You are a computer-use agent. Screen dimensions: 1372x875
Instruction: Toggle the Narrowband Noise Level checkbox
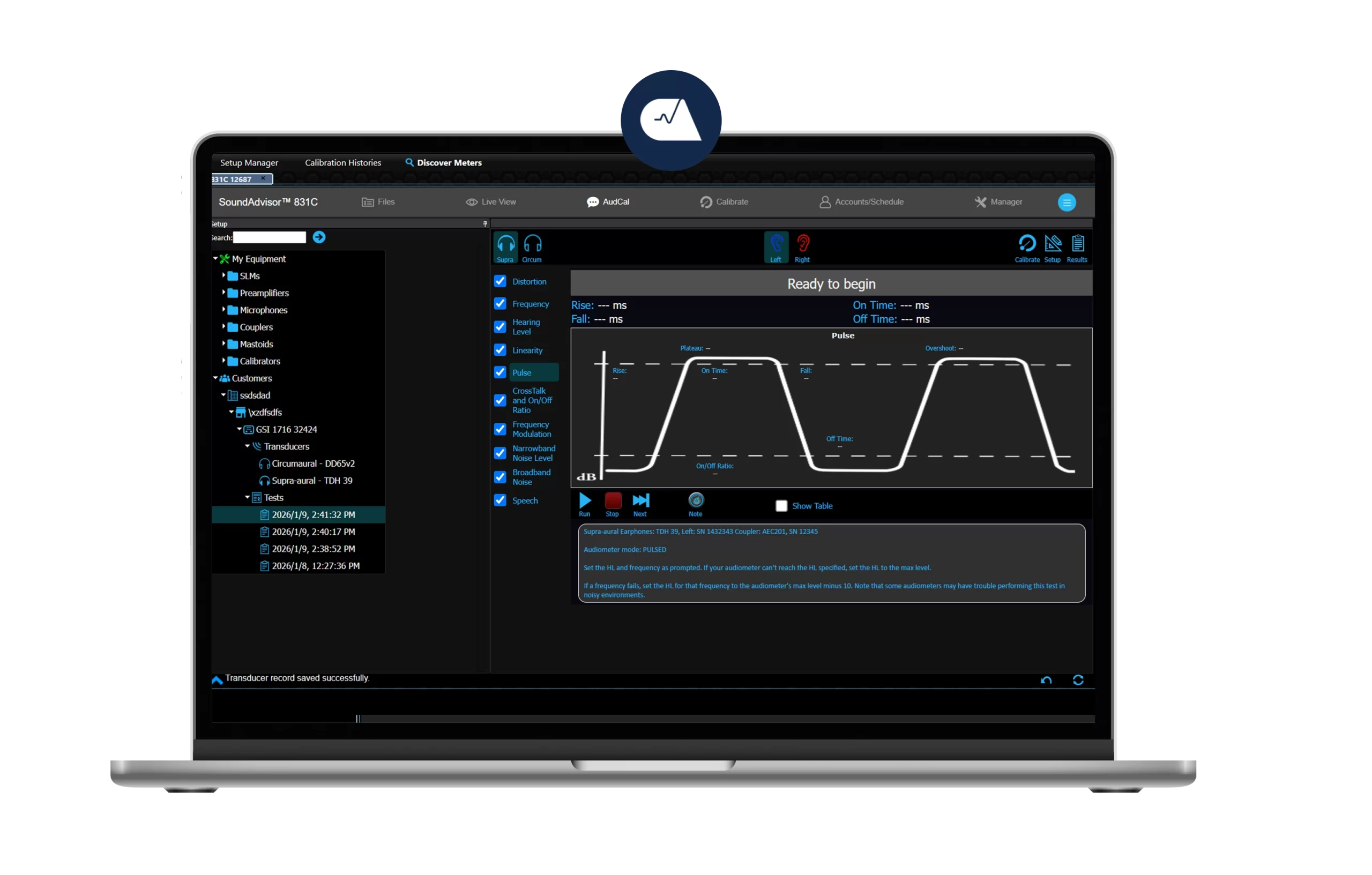(500, 453)
